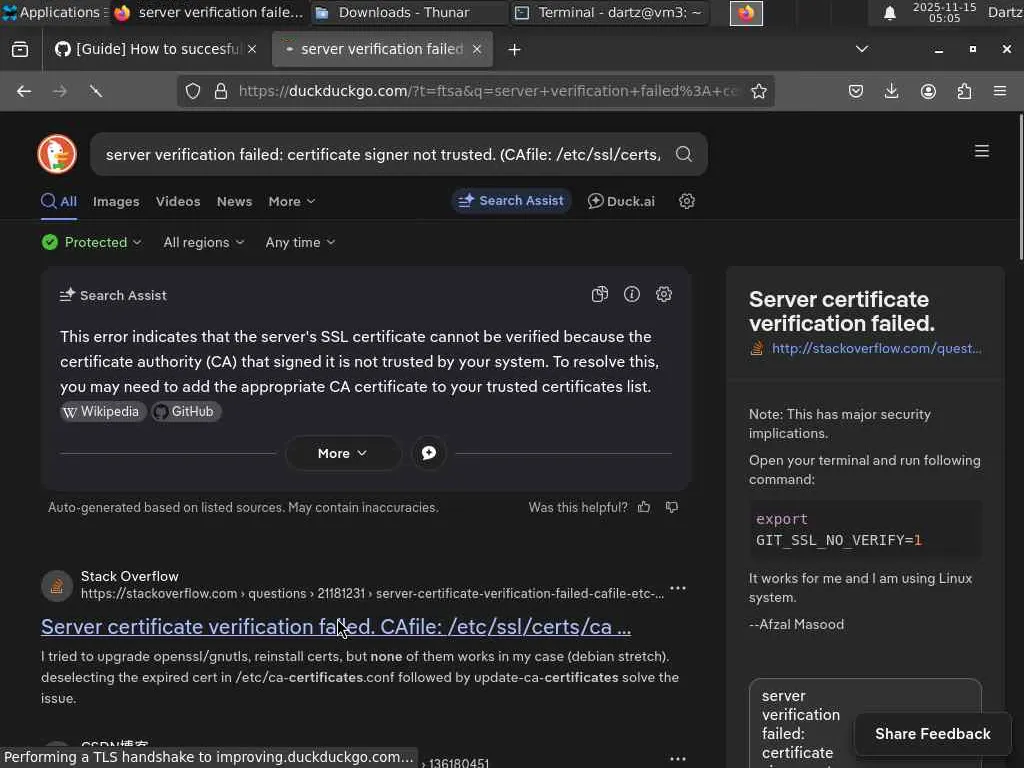
Task: Go to the DuckDuckGo home logo
Action: 57,154
